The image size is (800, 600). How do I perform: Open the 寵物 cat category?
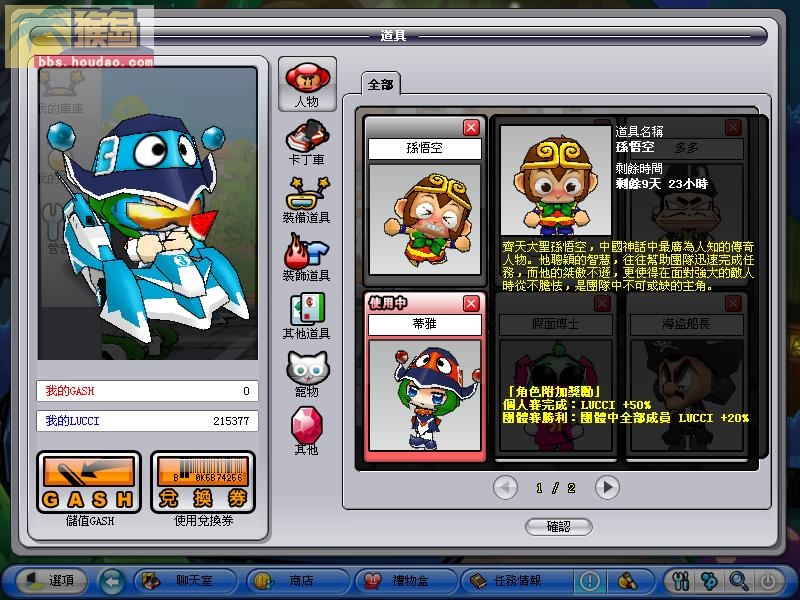(x=307, y=374)
